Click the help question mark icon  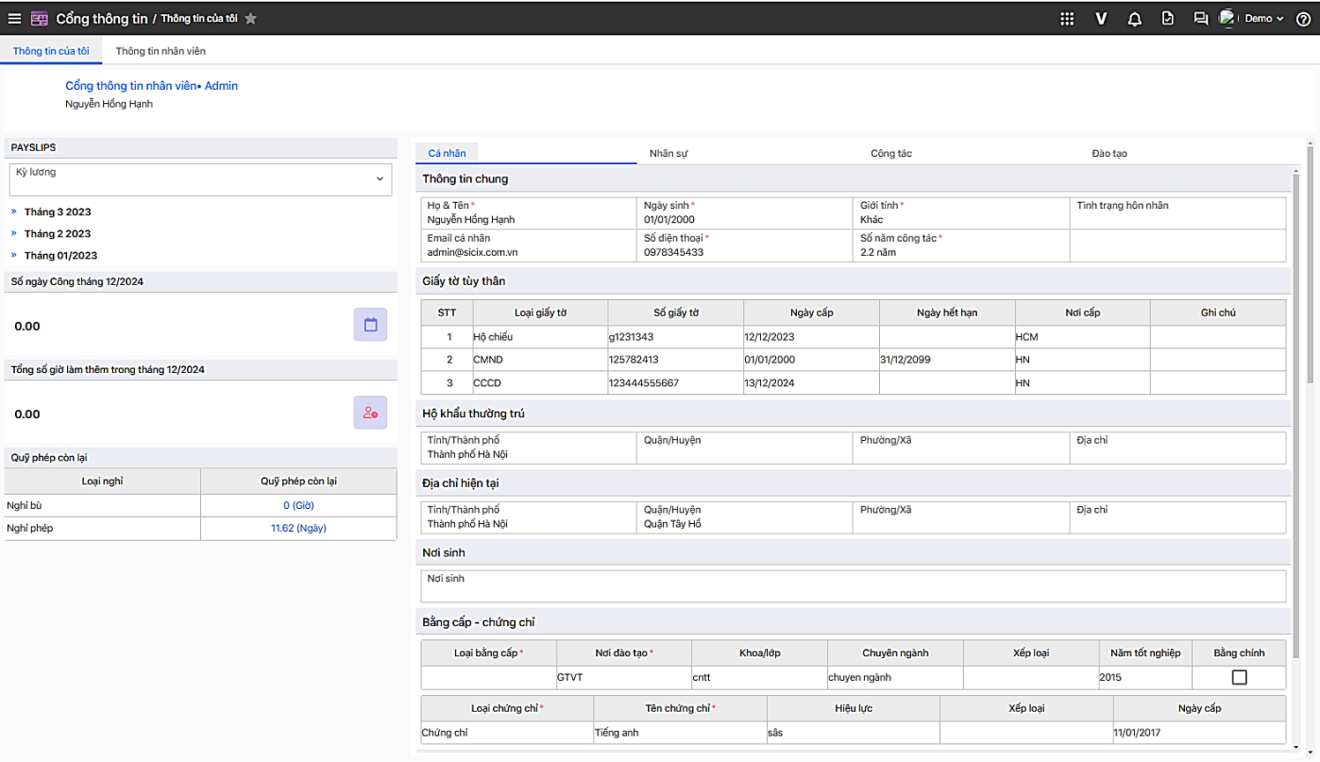[x=1303, y=19]
